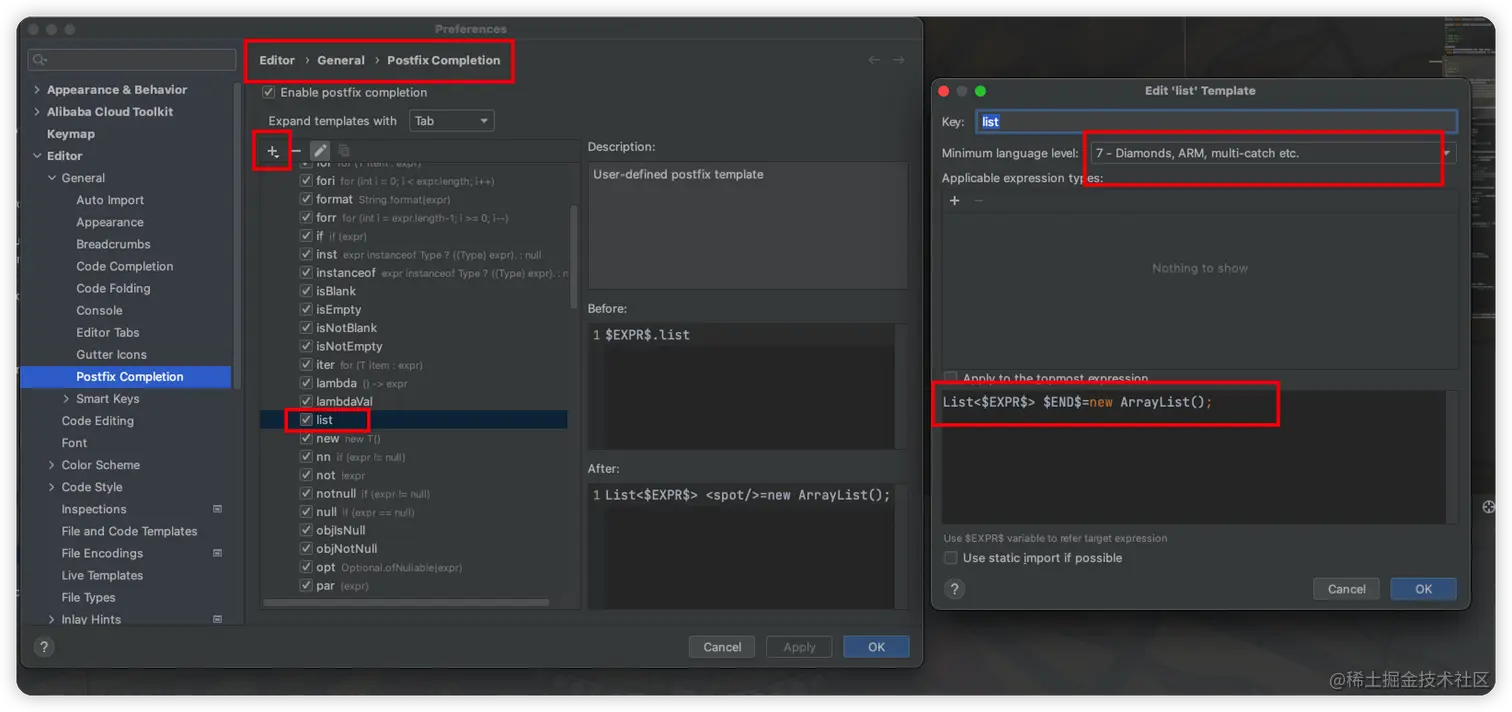This screenshot has width=1512, height=712.
Task: Select the lambdaVal template row
Action: click(414, 401)
